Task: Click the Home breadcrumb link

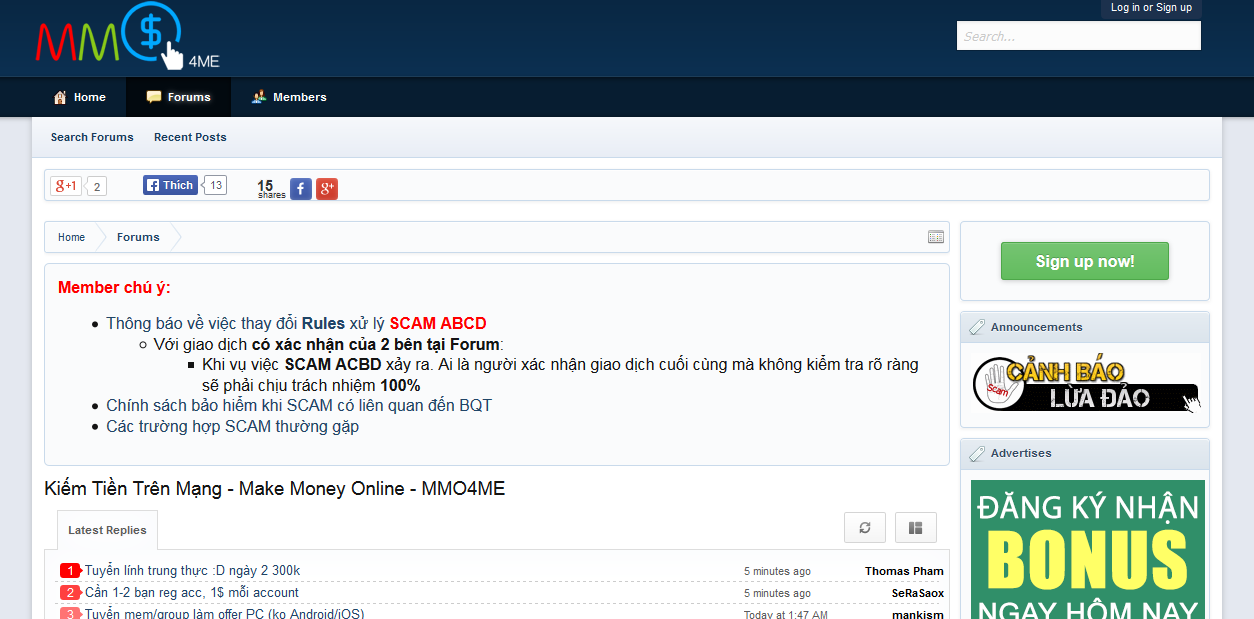Action: (71, 237)
